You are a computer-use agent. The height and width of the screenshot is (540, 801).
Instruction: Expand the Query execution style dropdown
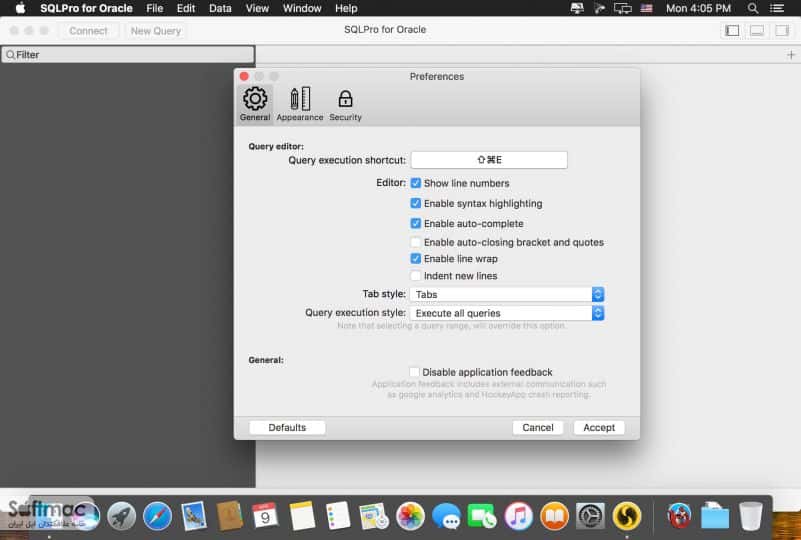coord(507,313)
